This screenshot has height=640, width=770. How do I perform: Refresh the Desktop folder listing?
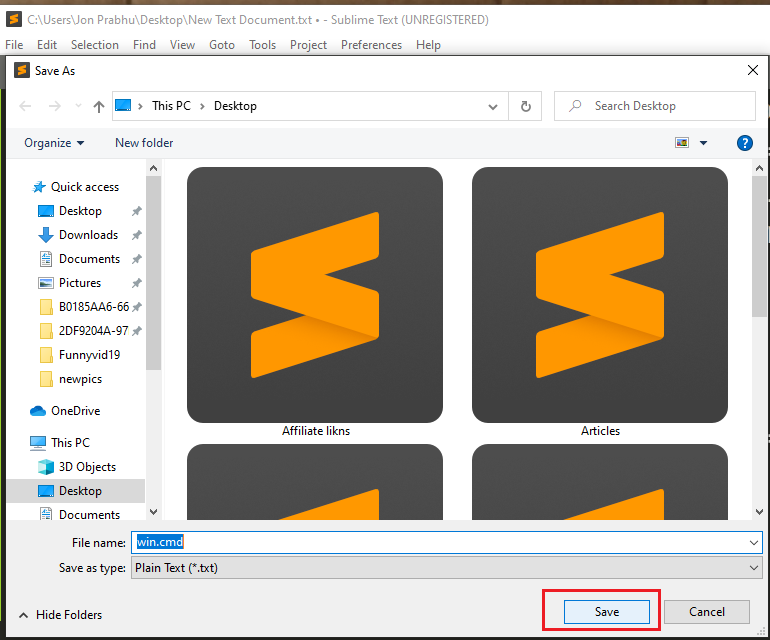[x=525, y=106]
